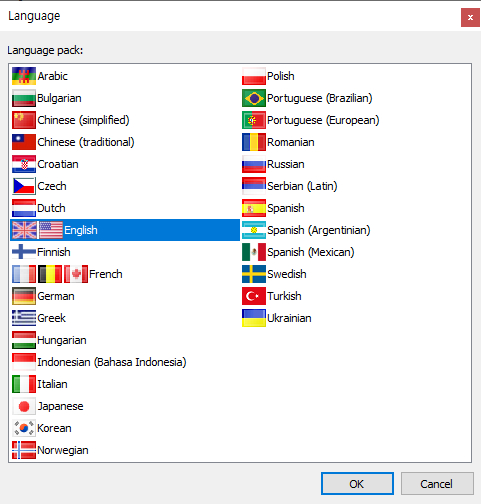Click the Finnish flag icon

[x=24, y=252]
